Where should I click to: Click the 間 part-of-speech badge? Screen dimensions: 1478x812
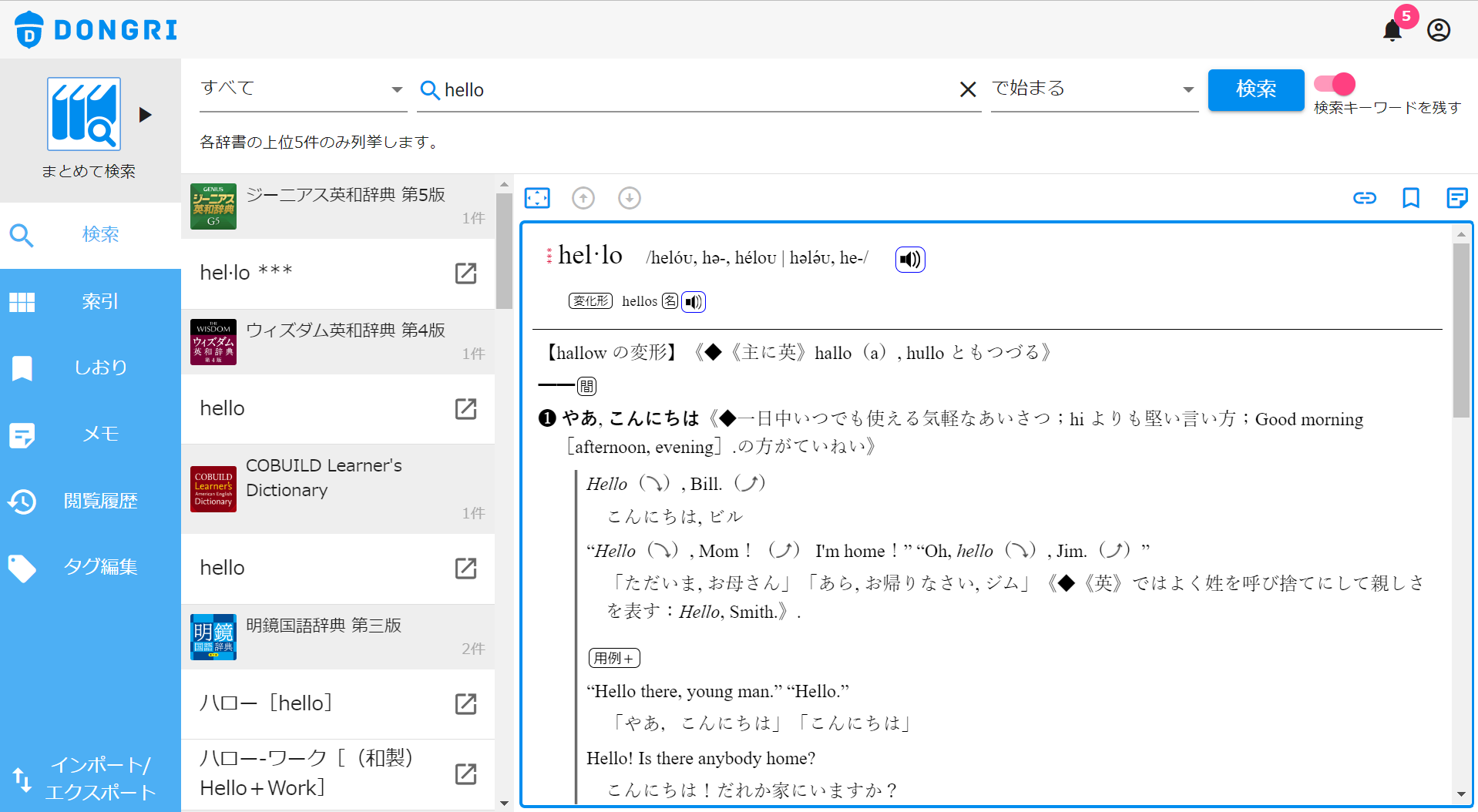pyautogui.click(x=586, y=386)
